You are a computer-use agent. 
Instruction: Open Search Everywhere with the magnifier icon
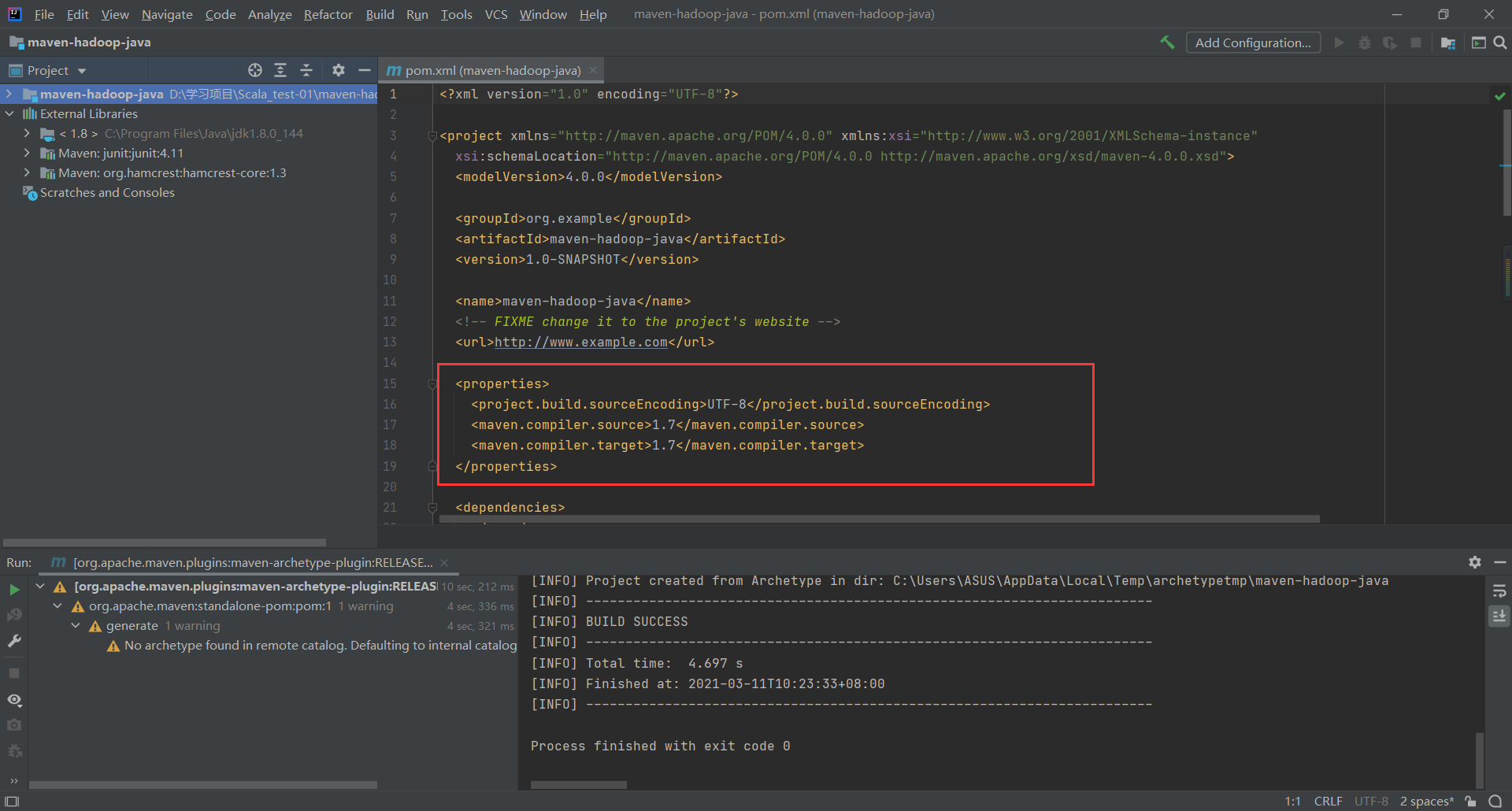pyautogui.click(x=1500, y=42)
